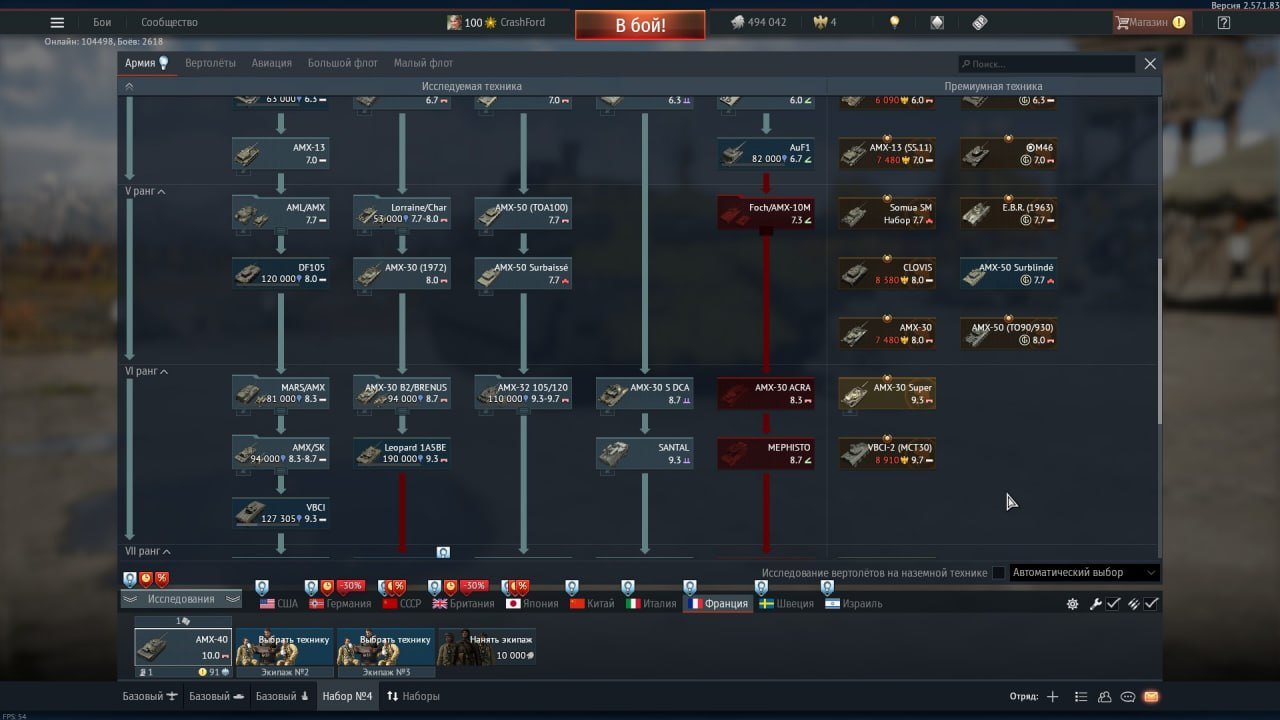Click the lightbulb research points icon
Image resolution: width=1280 pixels, height=720 pixels.
click(895, 22)
